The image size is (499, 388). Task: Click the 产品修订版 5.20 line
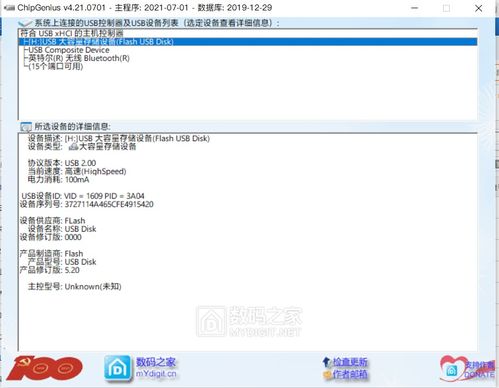(50, 270)
